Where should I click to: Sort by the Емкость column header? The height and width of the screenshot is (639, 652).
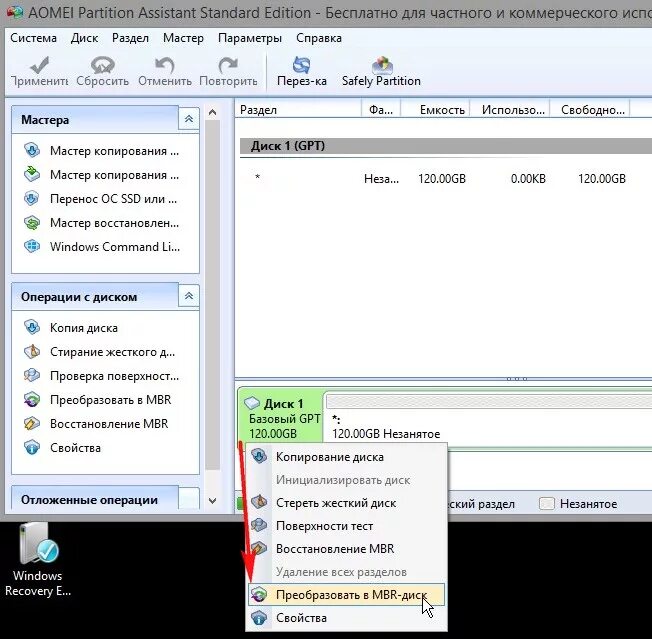(x=435, y=110)
